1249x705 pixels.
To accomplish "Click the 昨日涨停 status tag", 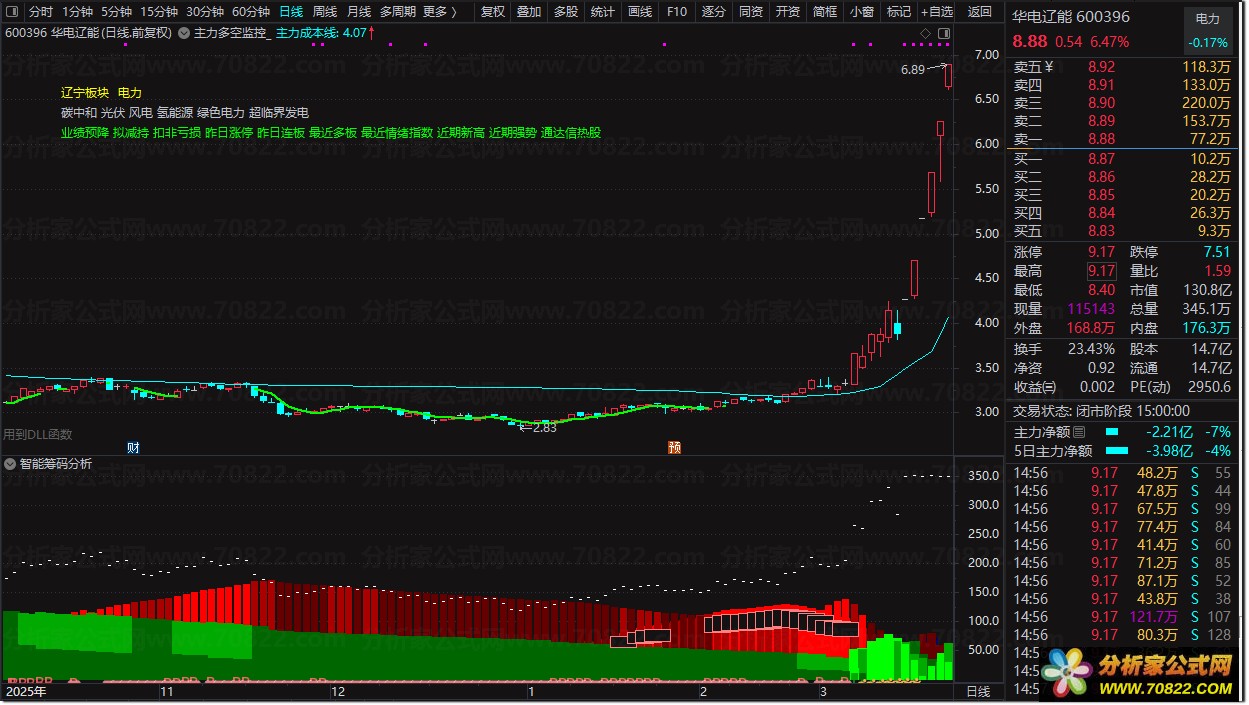I will (229, 132).
